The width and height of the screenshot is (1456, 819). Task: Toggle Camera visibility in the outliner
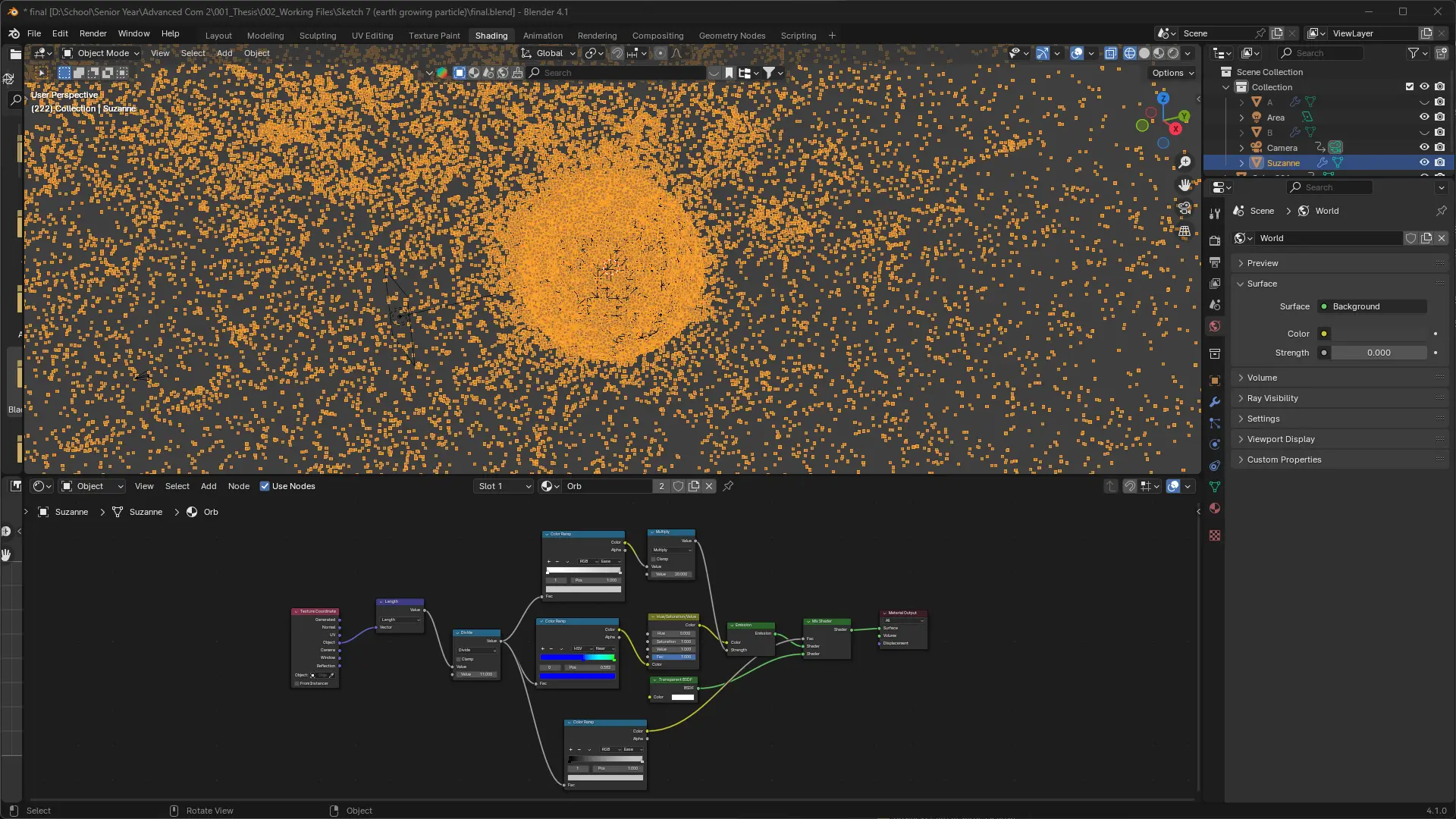click(x=1424, y=147)
